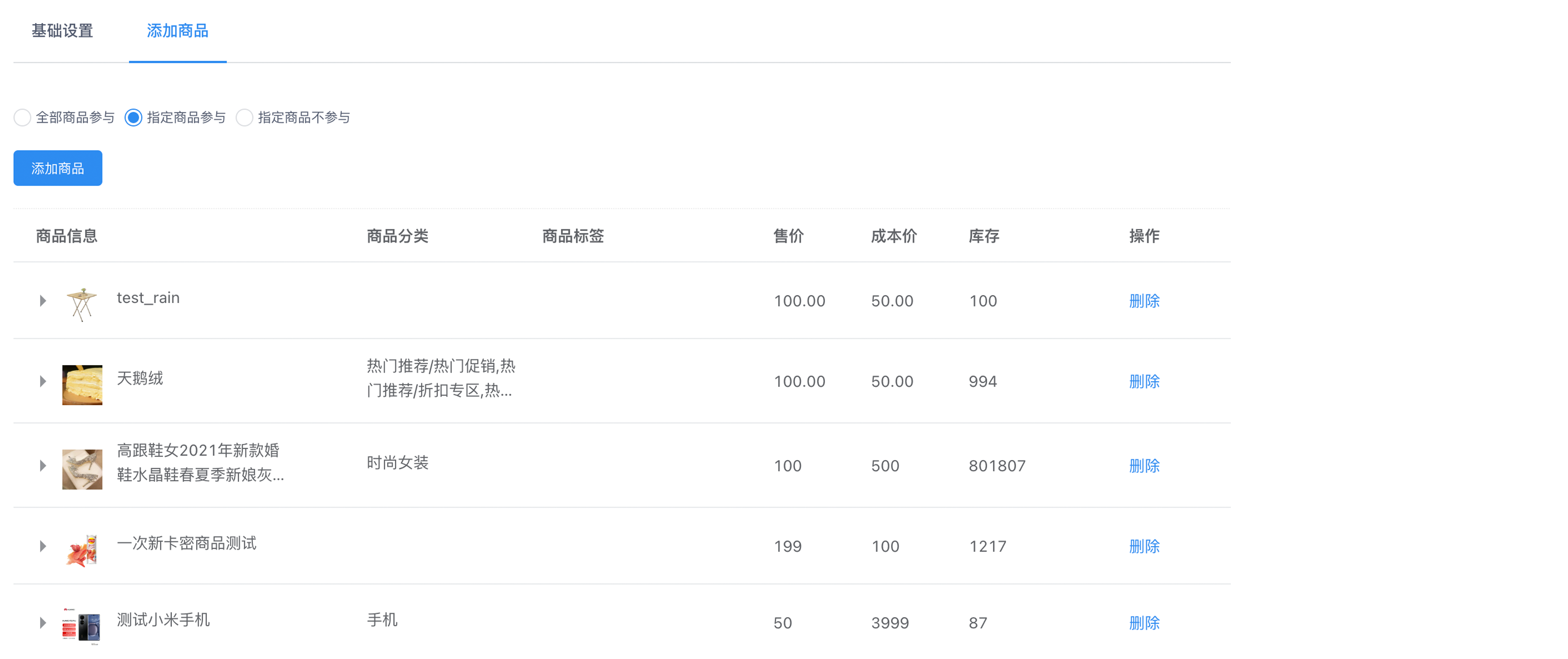
Task: Delete the 测试小米手机 product
Action: (1143, 623)
